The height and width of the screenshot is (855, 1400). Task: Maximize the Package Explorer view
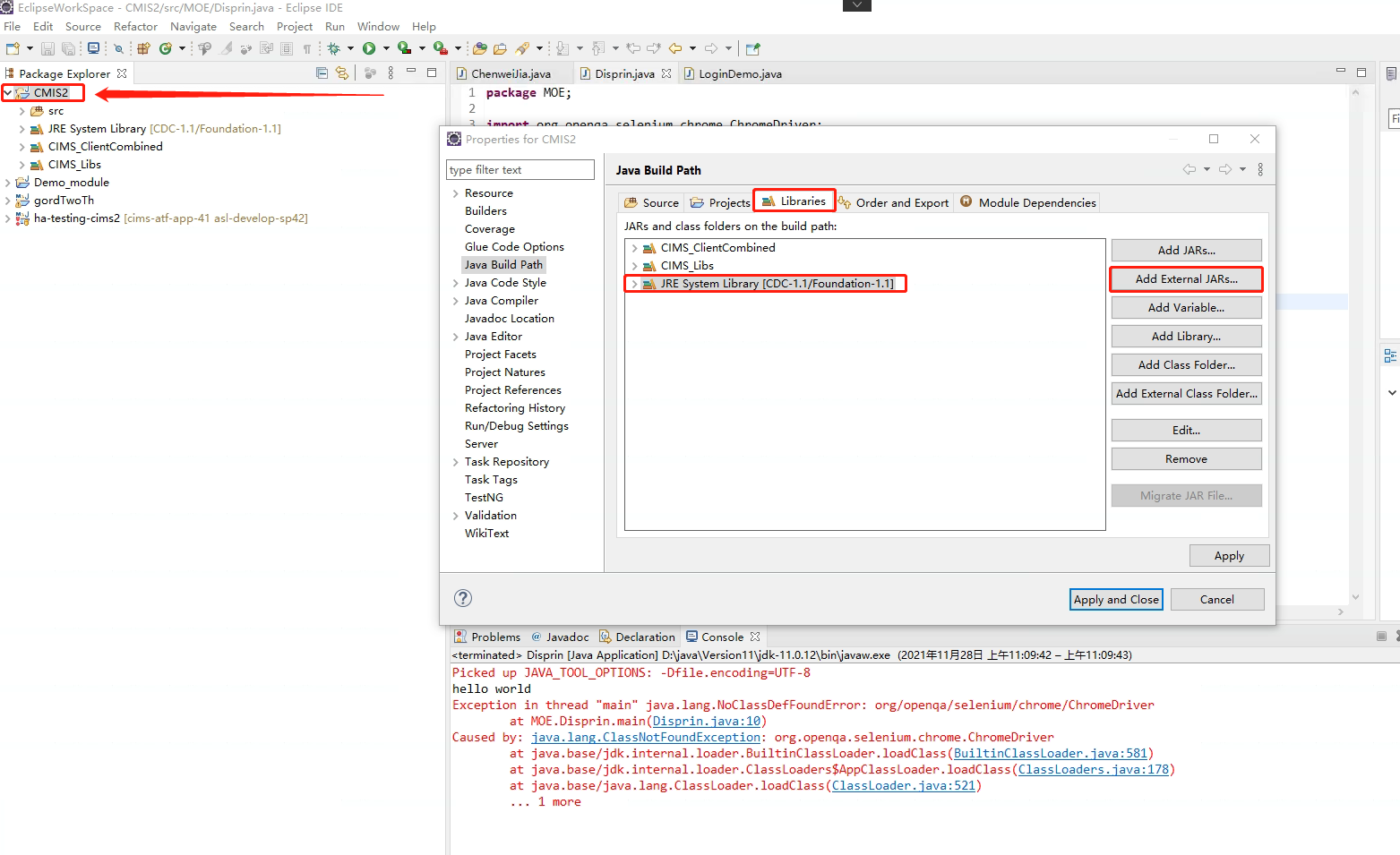click(x=432, y=73)
